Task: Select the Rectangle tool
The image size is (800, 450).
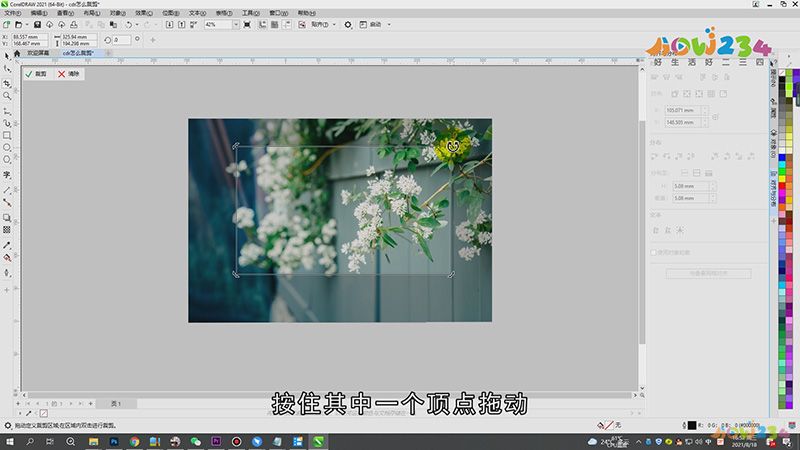Action: click(7, 135)
